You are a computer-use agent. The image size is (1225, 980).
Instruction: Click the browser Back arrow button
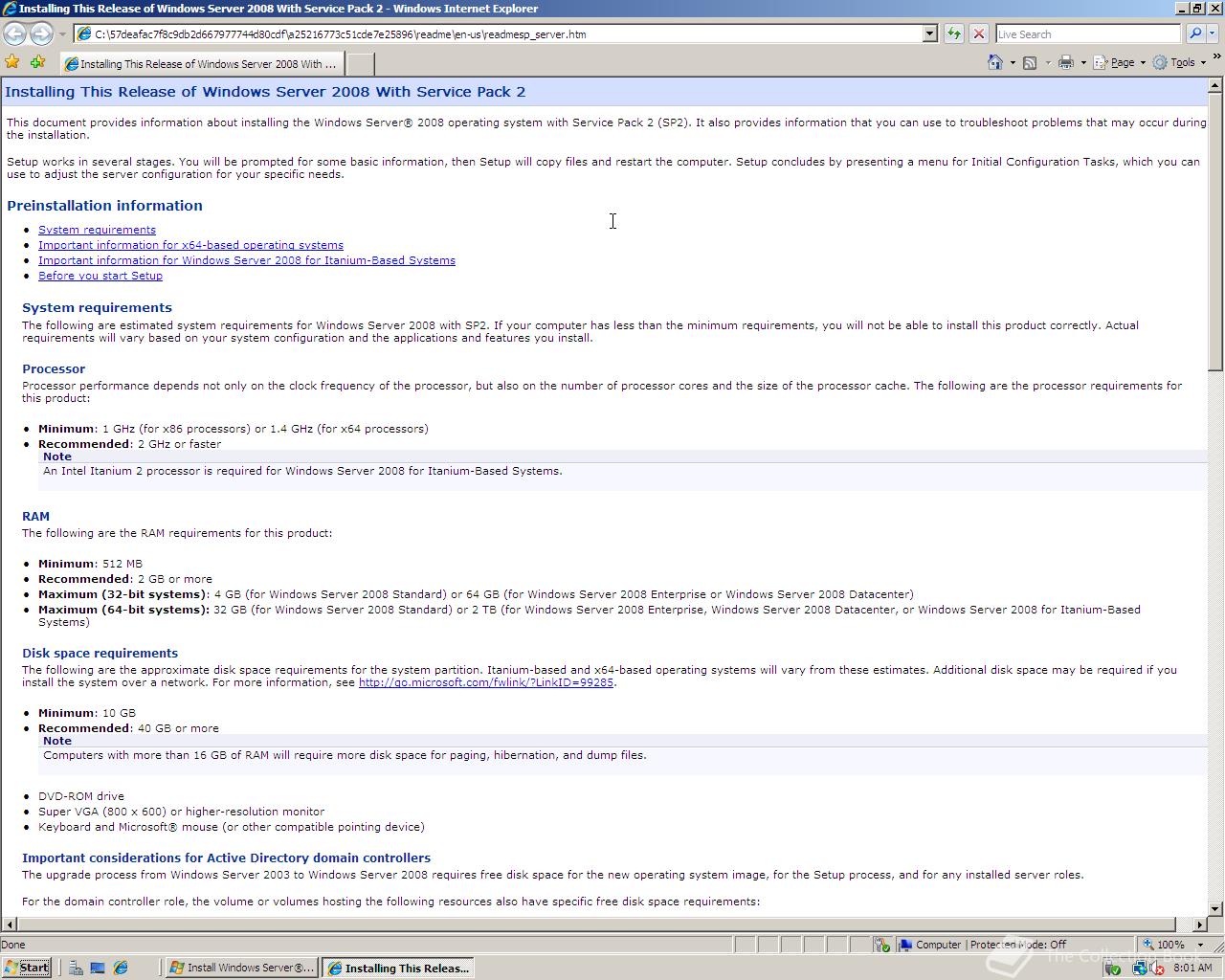click(x=14, y=33)
